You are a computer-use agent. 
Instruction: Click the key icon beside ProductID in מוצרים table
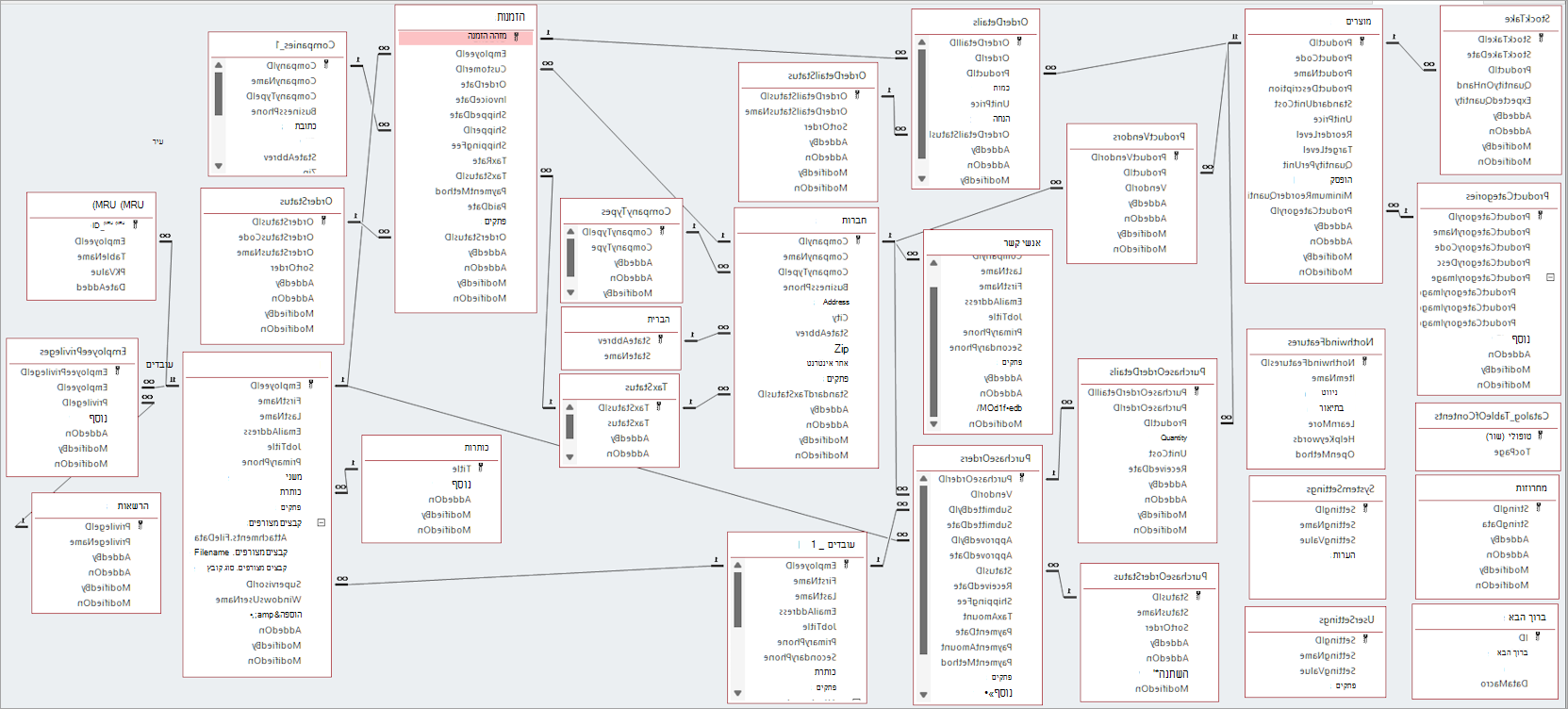(x=1362, y=42)
